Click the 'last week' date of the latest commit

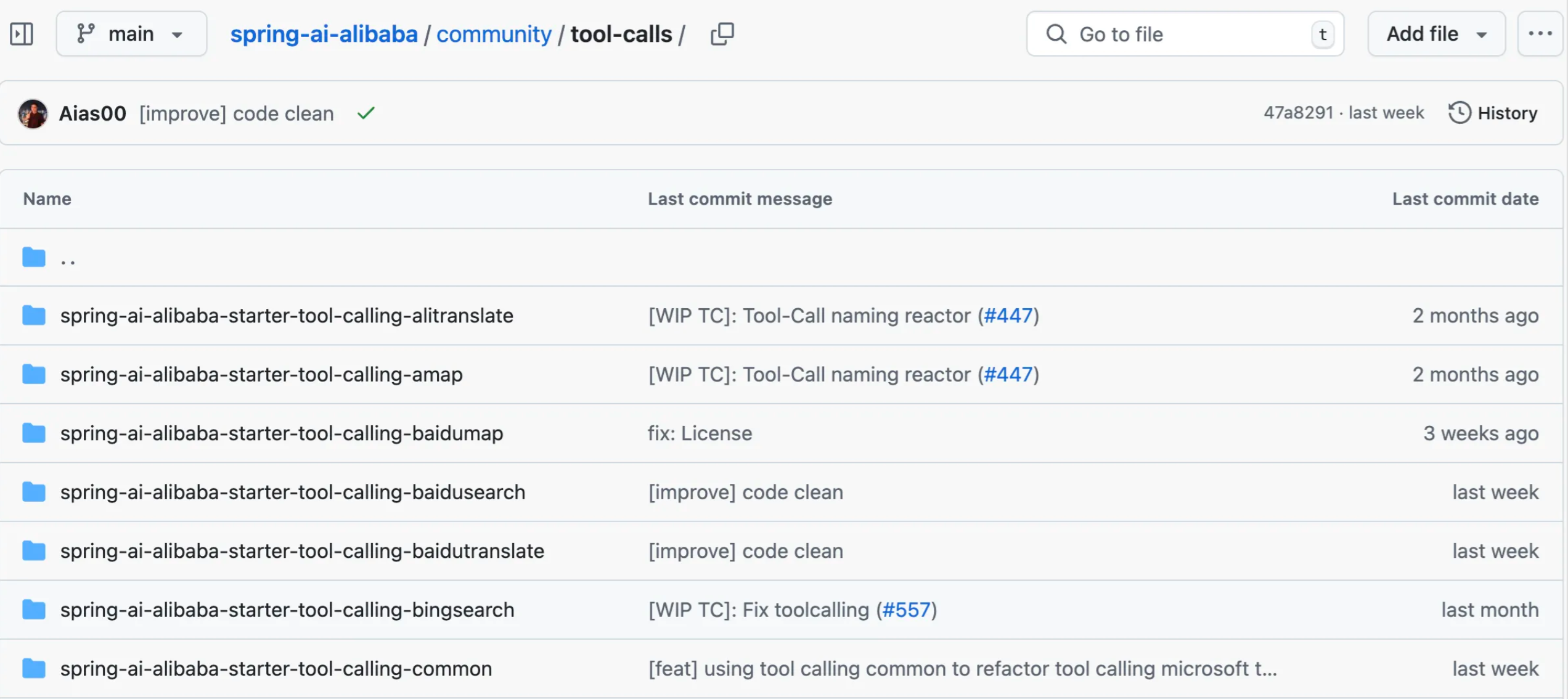pyautogui.click(x=1386, y=113)
